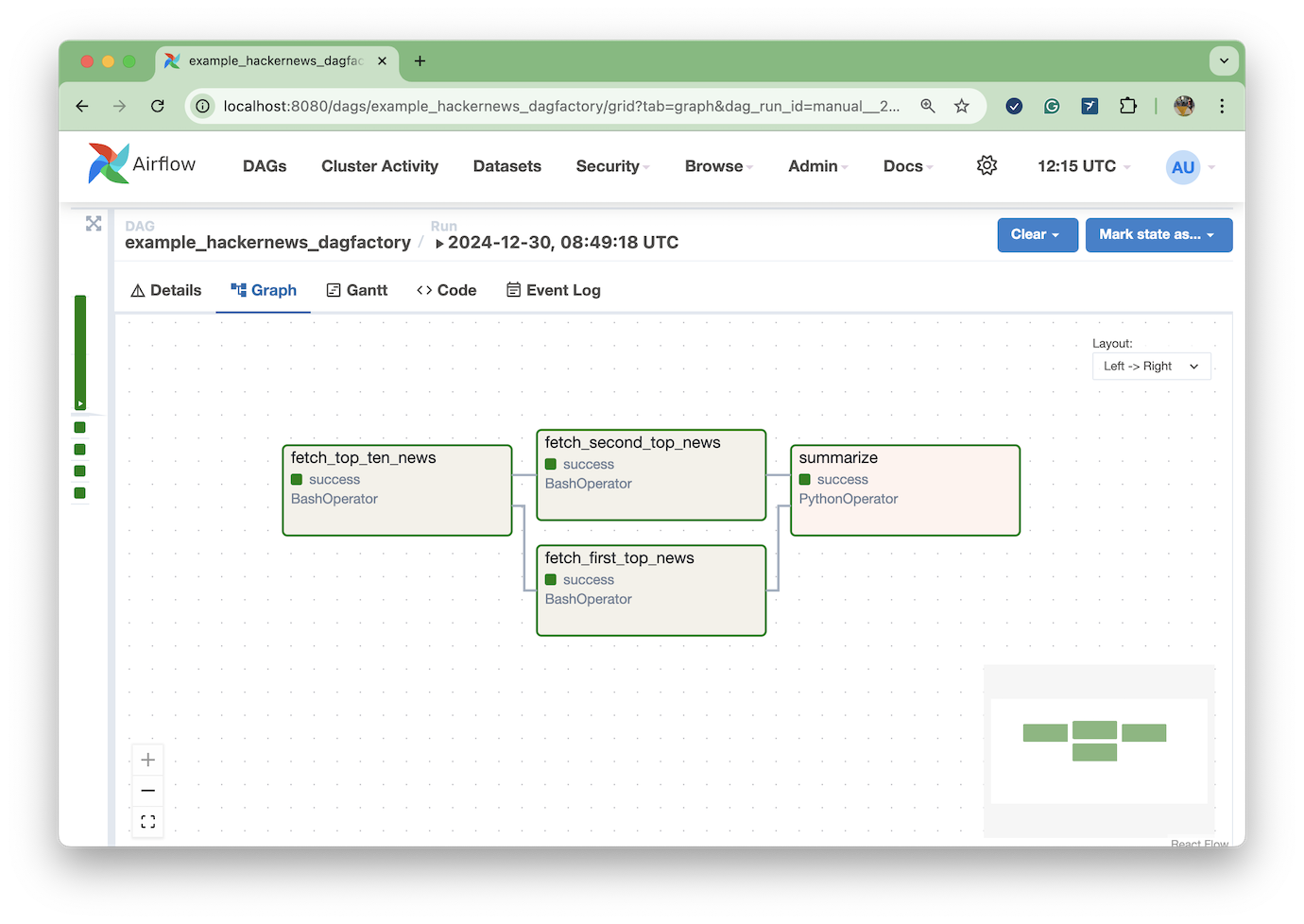Screen dimensions: 1304x924
Task: Open the Layout Left -> Right dropdown
Action: point(1151,367)
